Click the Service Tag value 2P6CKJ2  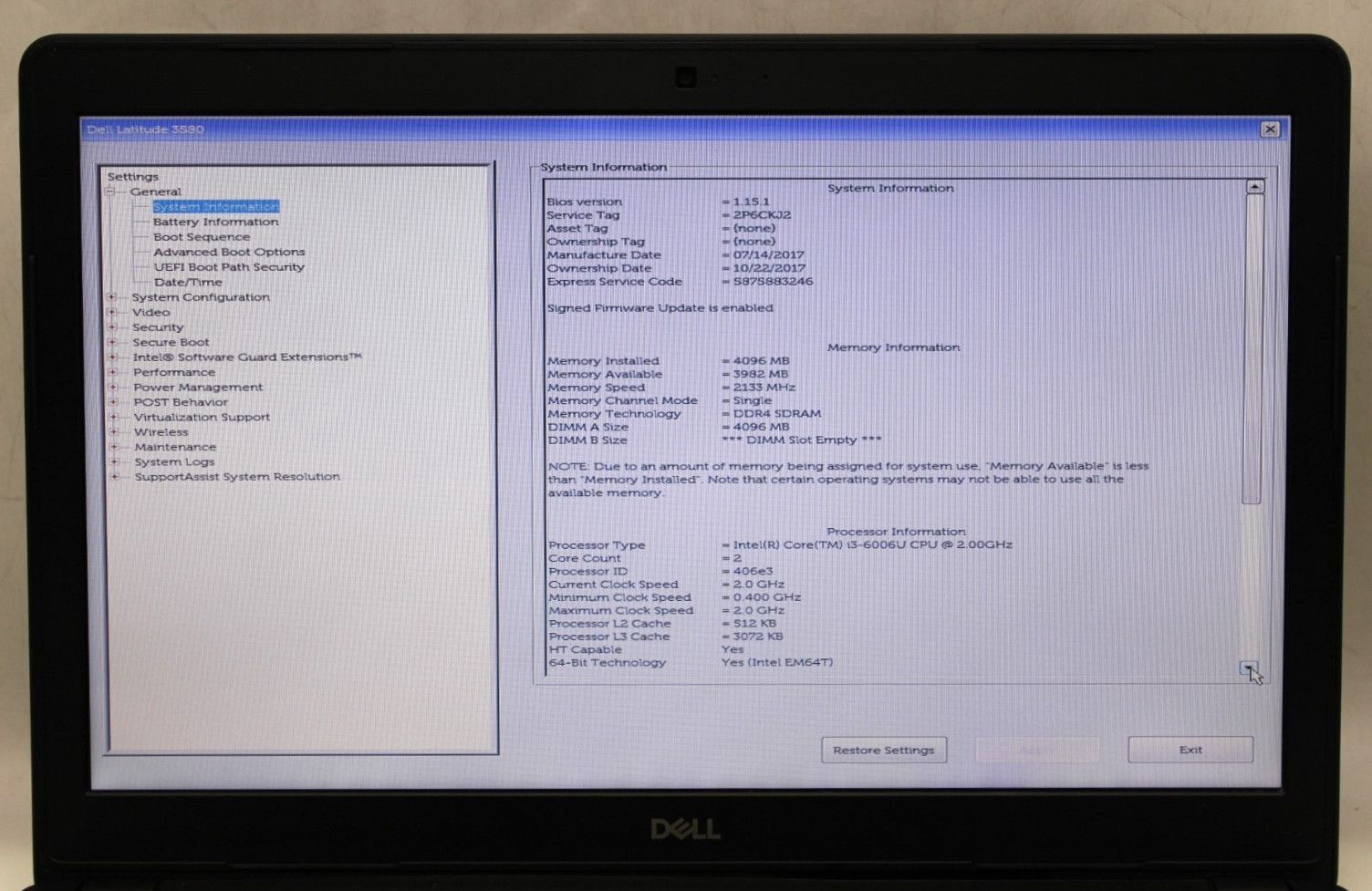[x=762, y=215]
